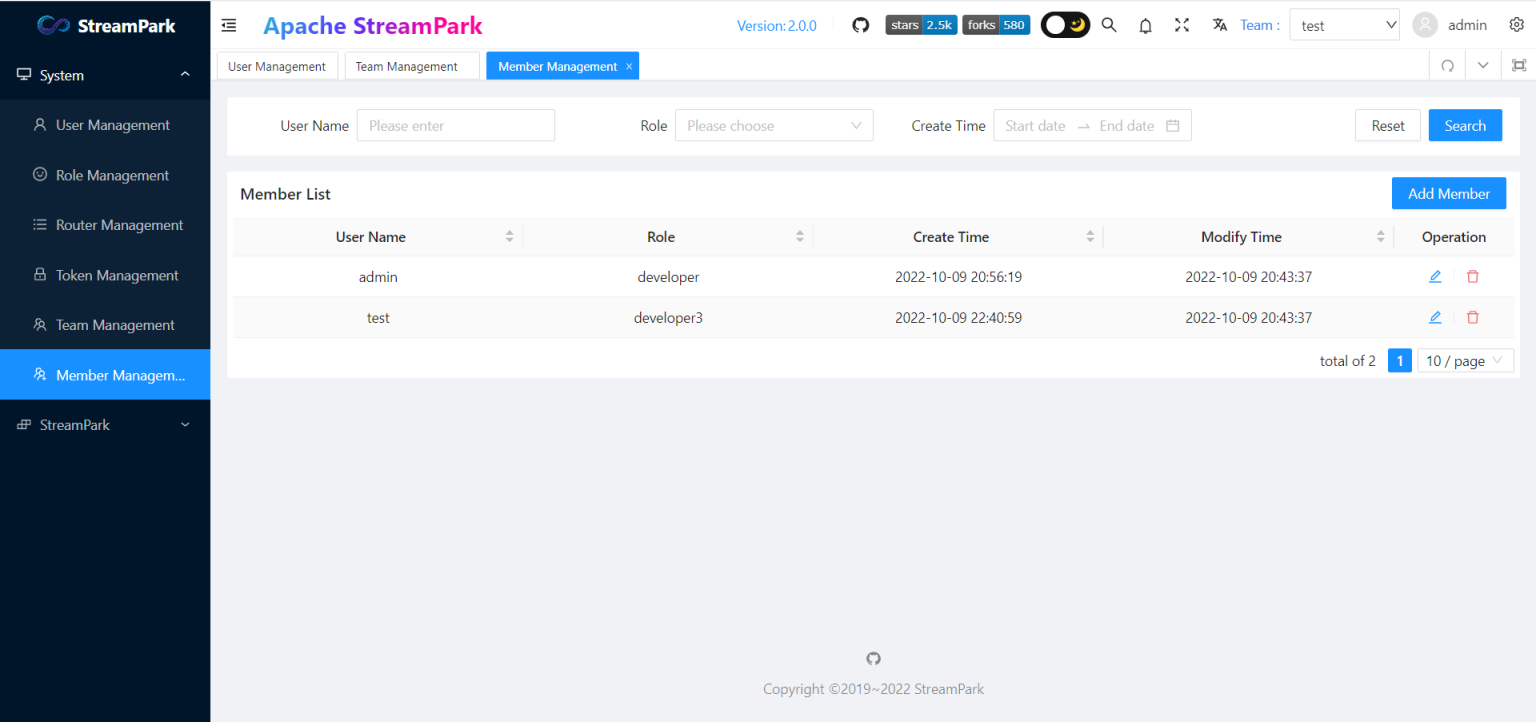Delete the test member row
Image resolution: width=1536 pixels, height=722 pixels.
[x=1472, y=317]
